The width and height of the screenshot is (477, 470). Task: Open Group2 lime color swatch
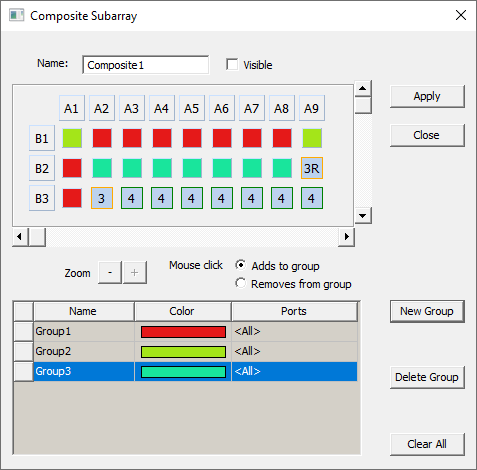183,352
